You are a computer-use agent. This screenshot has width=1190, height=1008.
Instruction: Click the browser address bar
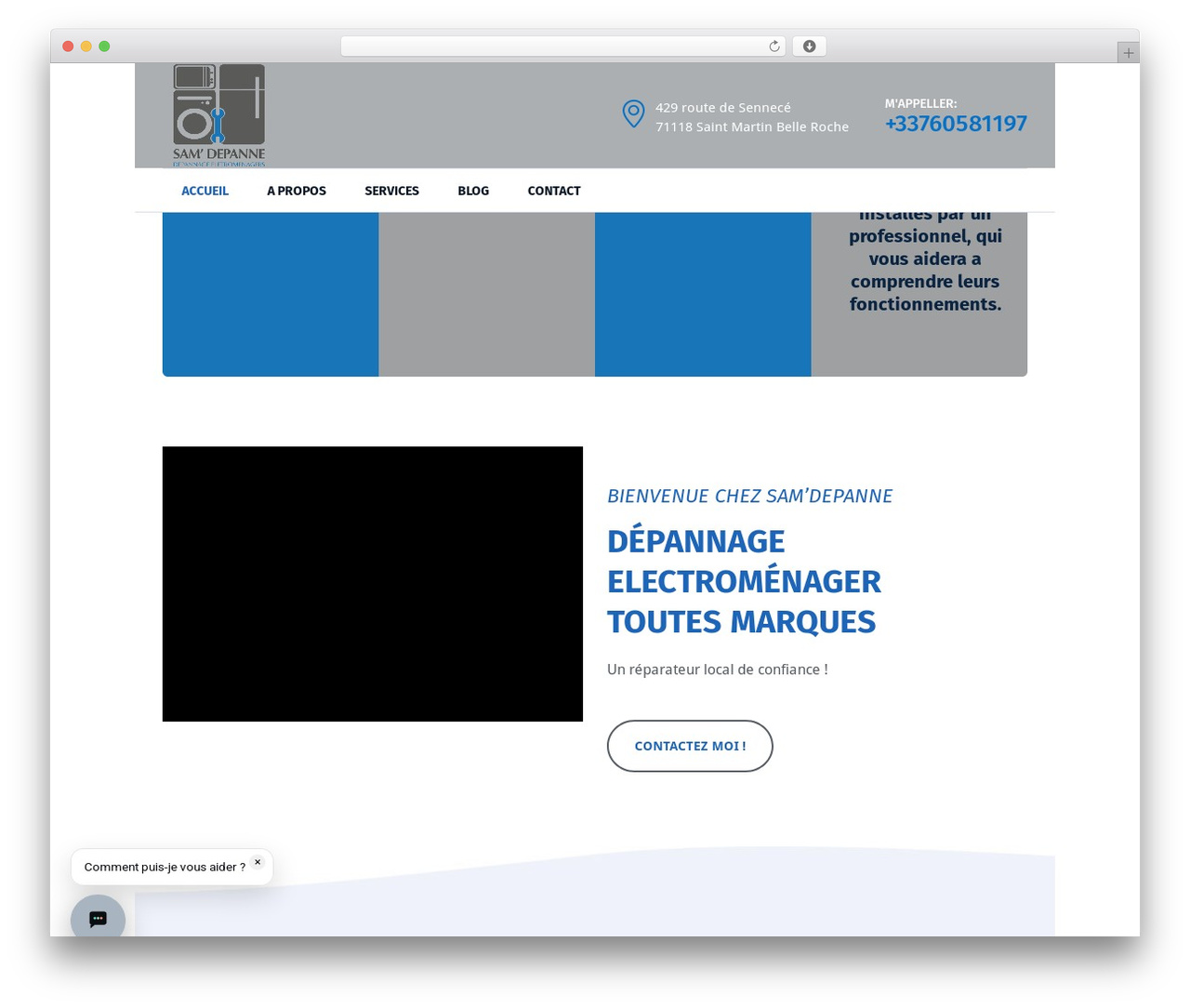(x=563, y=46)
